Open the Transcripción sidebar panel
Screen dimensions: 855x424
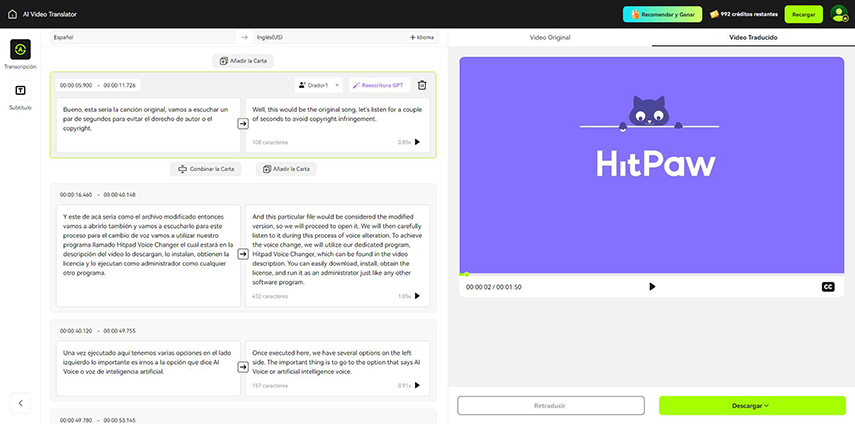(x=20, y=52)
